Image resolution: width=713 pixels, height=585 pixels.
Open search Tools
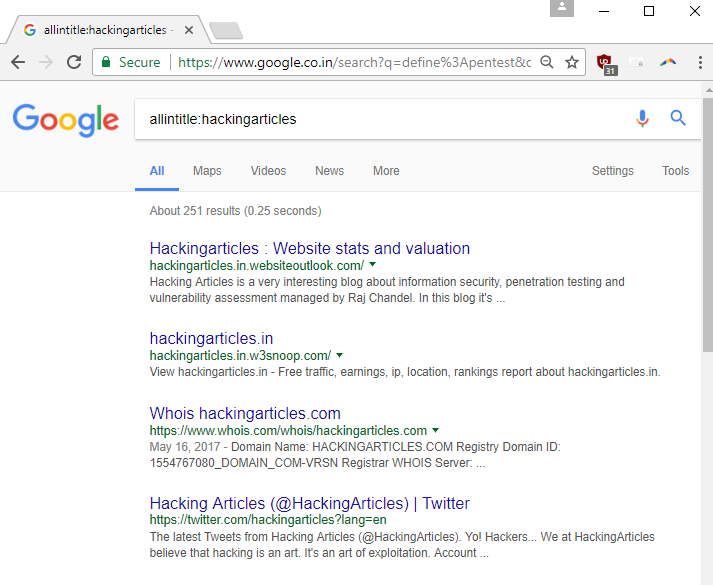pyautogui.click(x=675, y=171)
